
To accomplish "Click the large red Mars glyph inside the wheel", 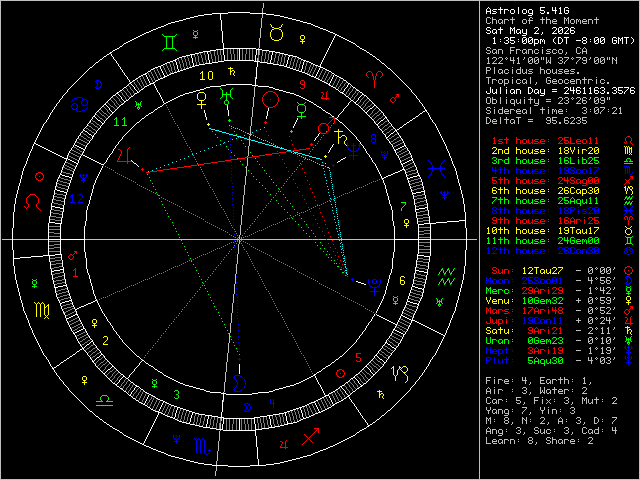I will pyautogui.click(x=327, y=125).
